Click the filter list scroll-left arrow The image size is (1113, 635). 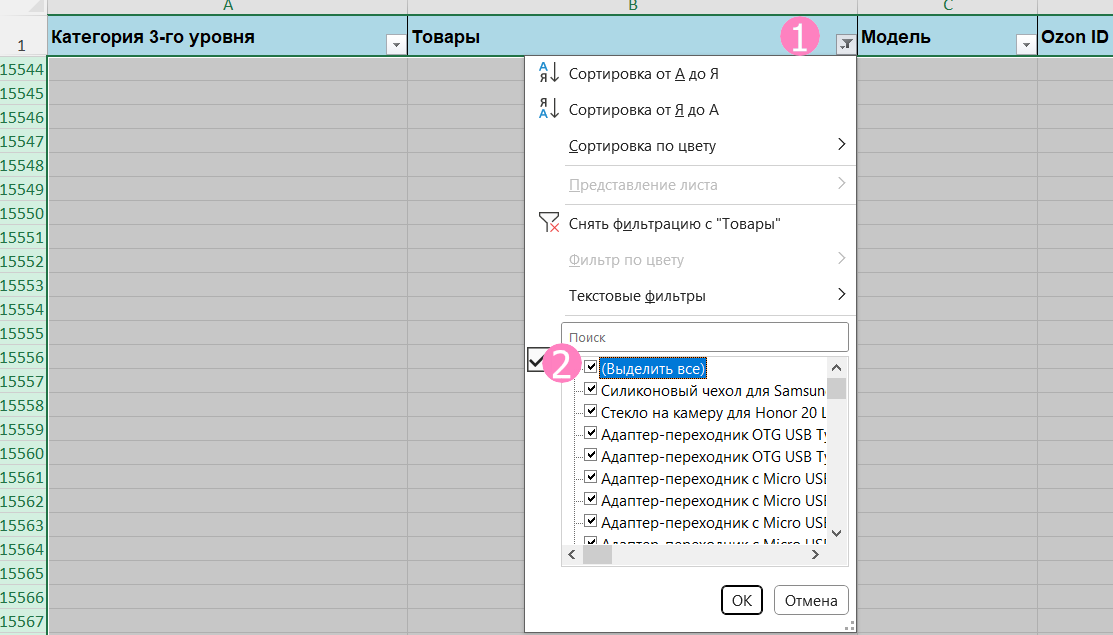(x=572, y=556)
